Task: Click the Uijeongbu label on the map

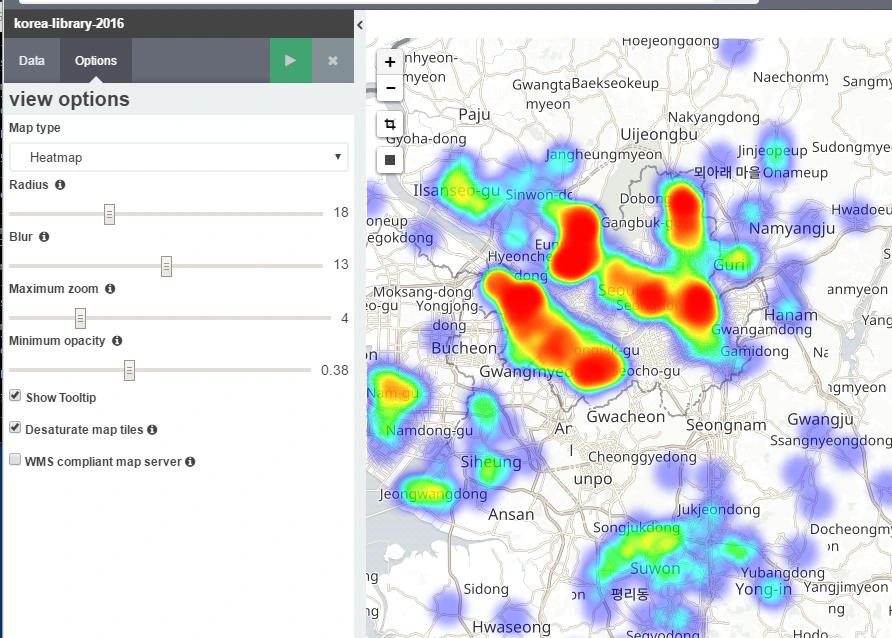Action: (659, 135)
